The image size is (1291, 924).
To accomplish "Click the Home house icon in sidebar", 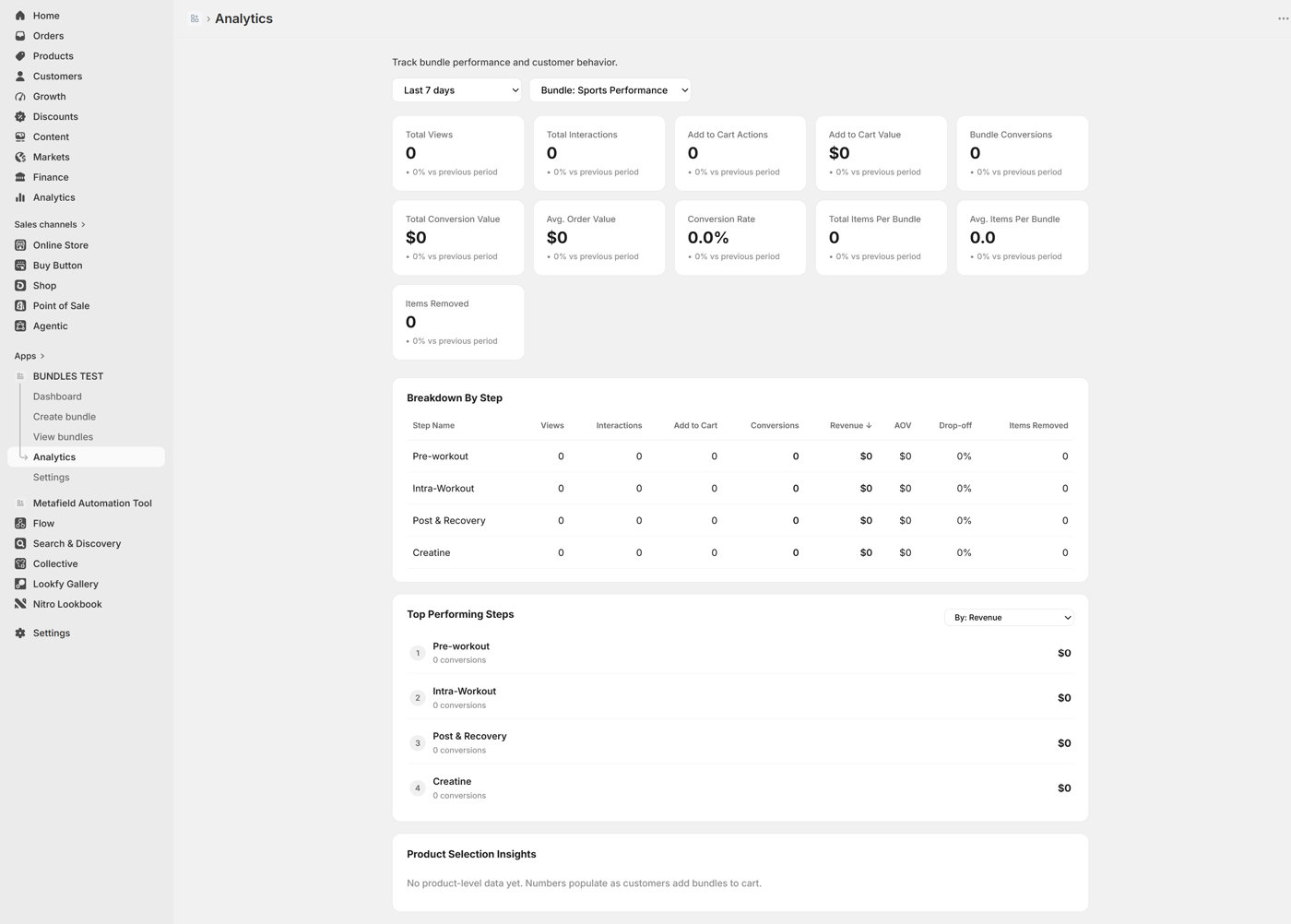I will tap(20, 16).
